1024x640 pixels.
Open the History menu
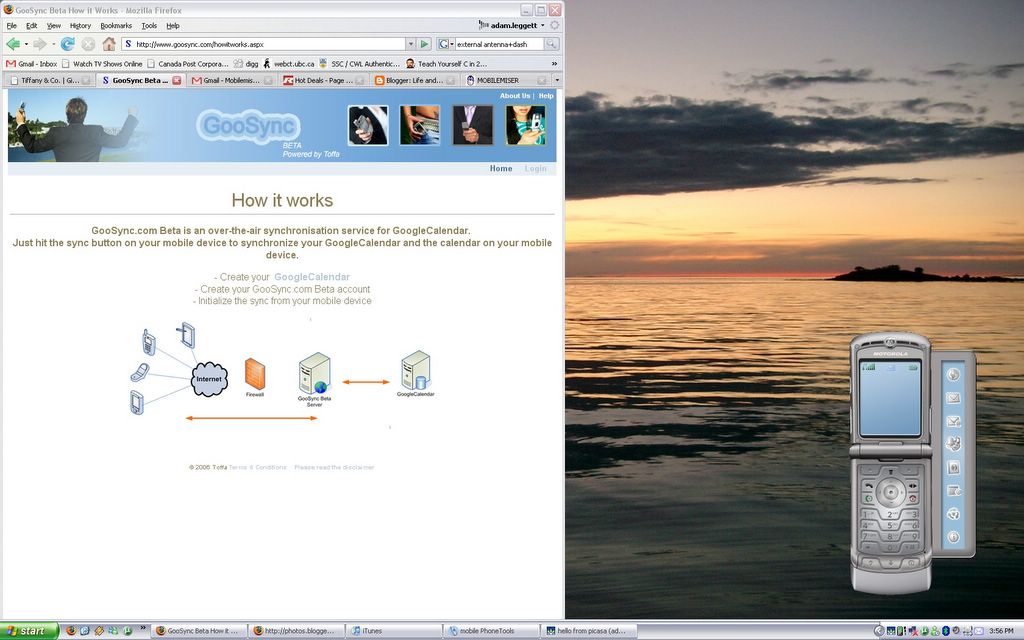coord(80,25)
